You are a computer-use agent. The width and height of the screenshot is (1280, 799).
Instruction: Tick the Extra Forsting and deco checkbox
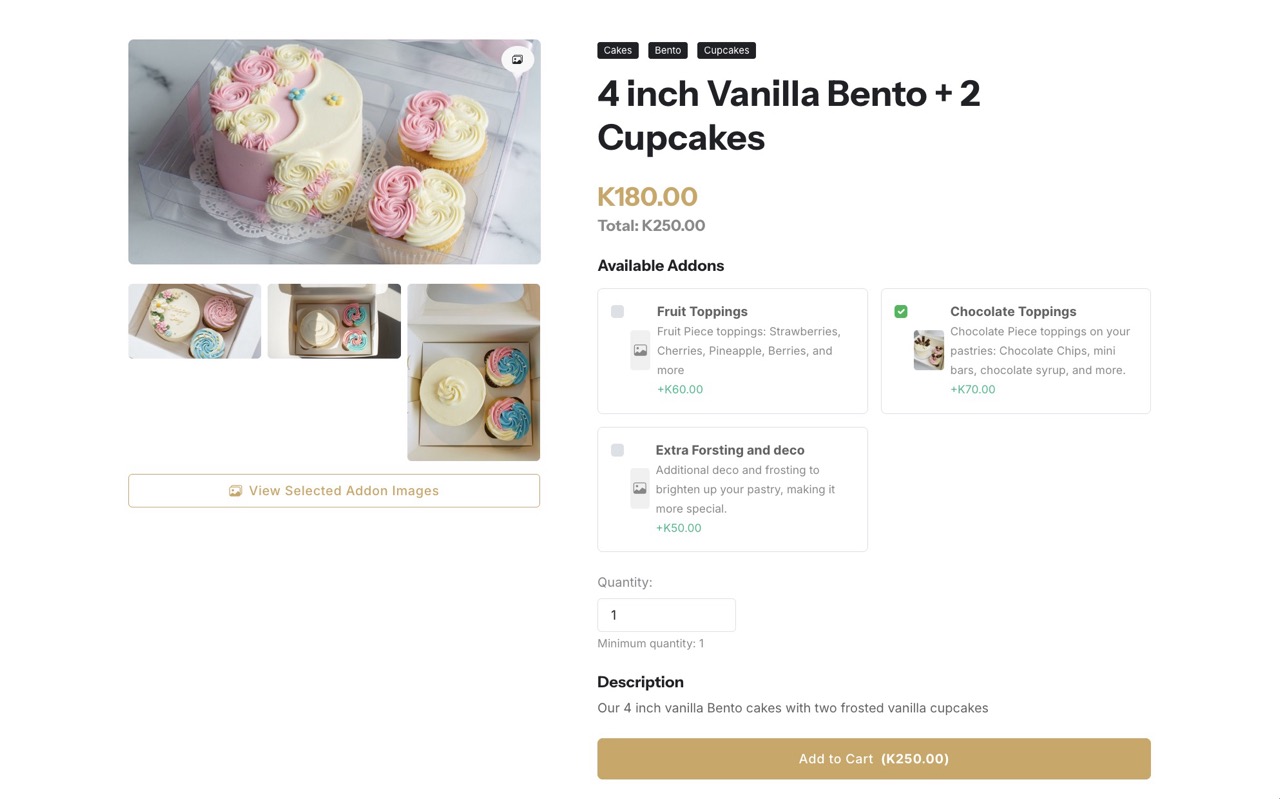(617, 450)
